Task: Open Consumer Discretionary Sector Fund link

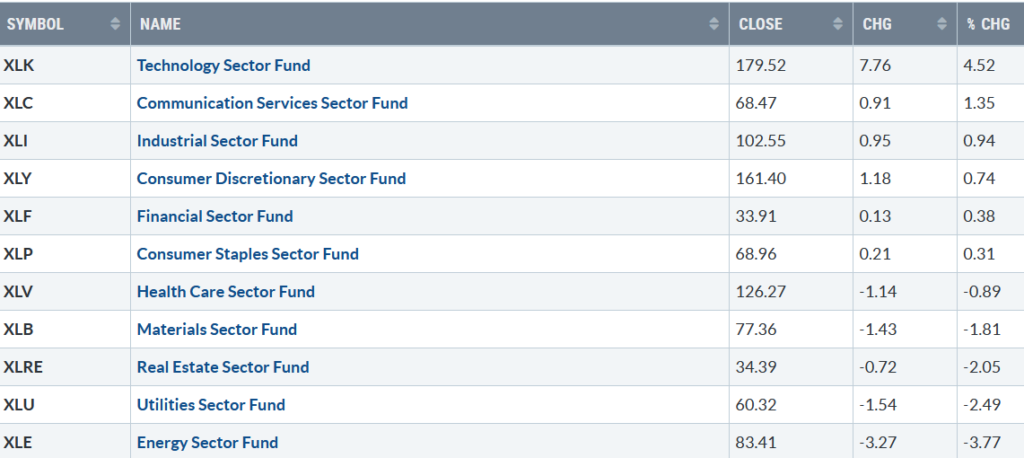Action: click(x=271, y=178)
